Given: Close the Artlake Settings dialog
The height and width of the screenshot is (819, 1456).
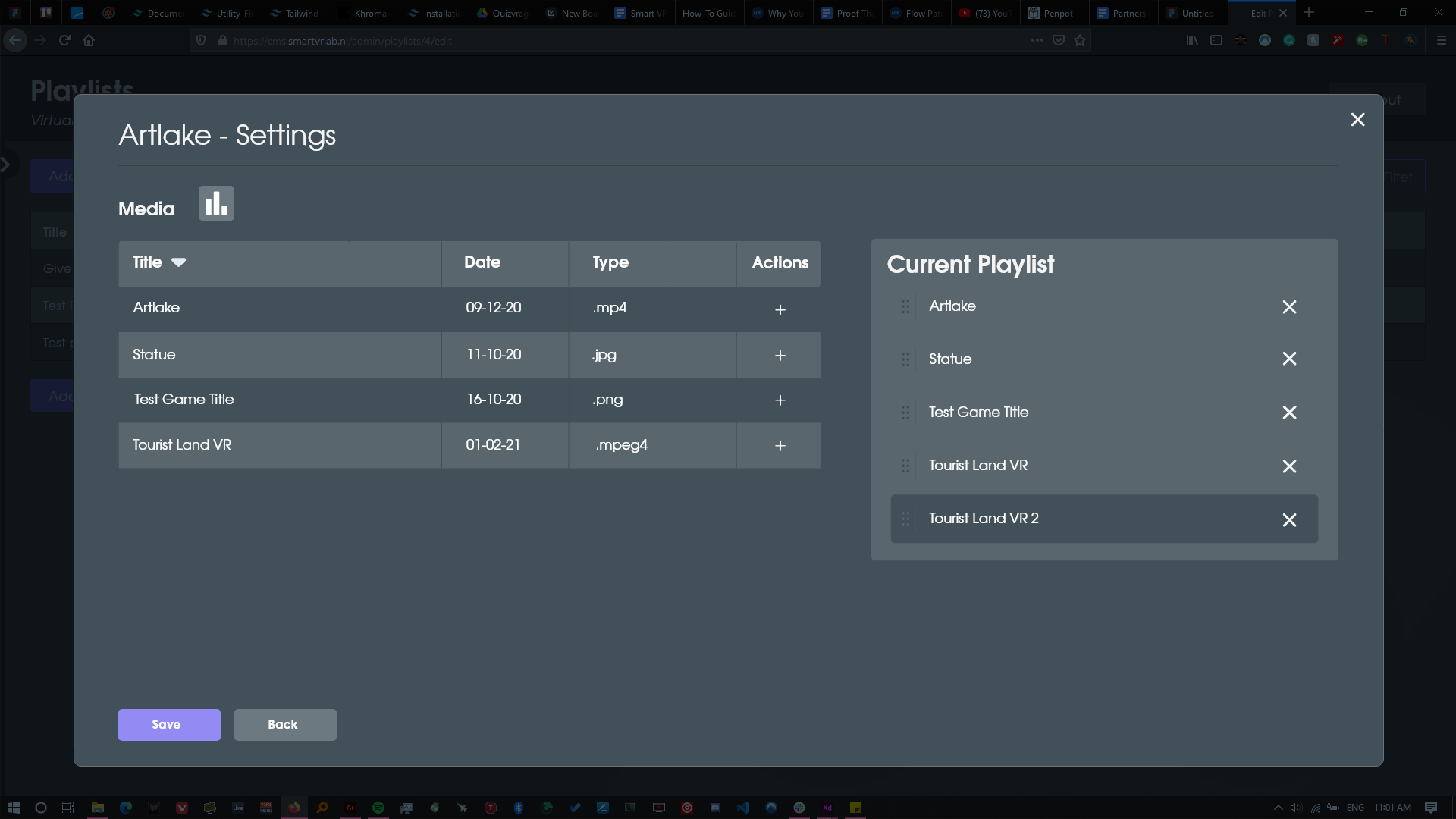Looking at the screenshot, I should click(x=1357, y=120).
